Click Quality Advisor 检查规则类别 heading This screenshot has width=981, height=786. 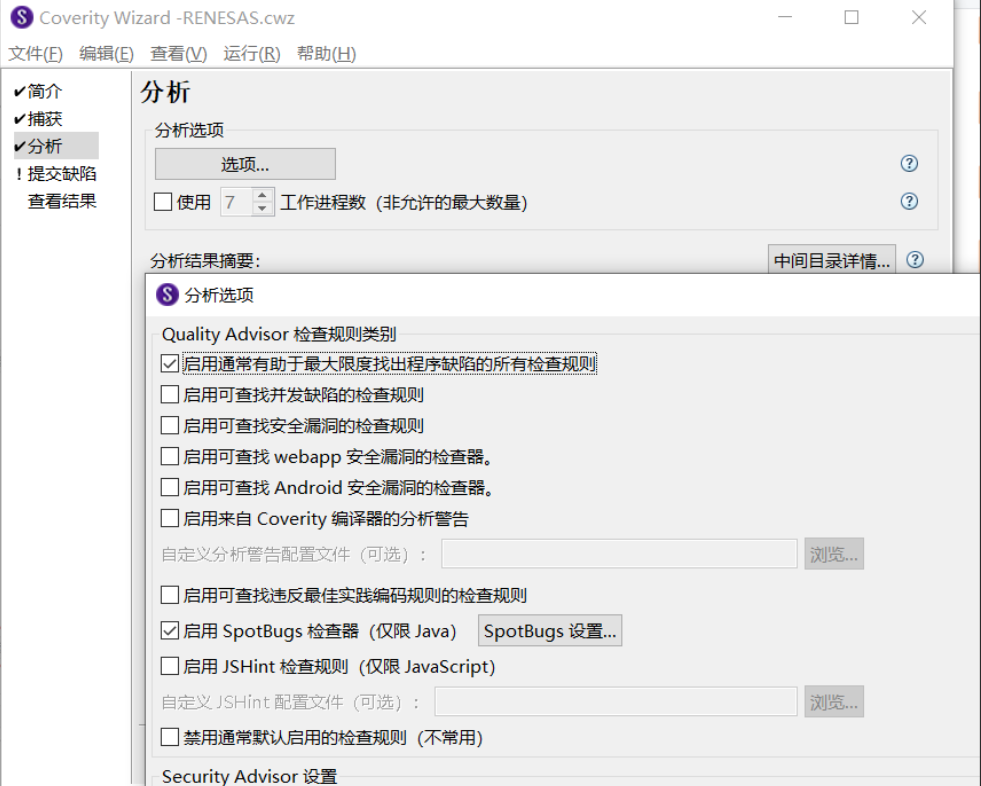click(279, 334)
